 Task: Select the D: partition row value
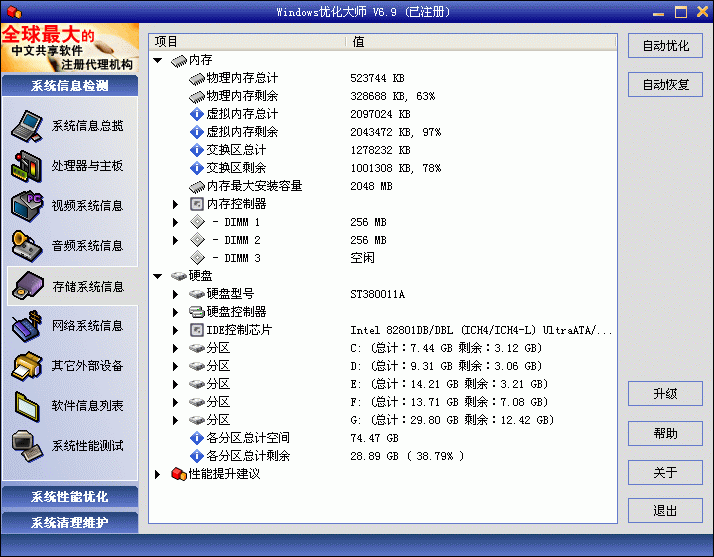point(446,366)
